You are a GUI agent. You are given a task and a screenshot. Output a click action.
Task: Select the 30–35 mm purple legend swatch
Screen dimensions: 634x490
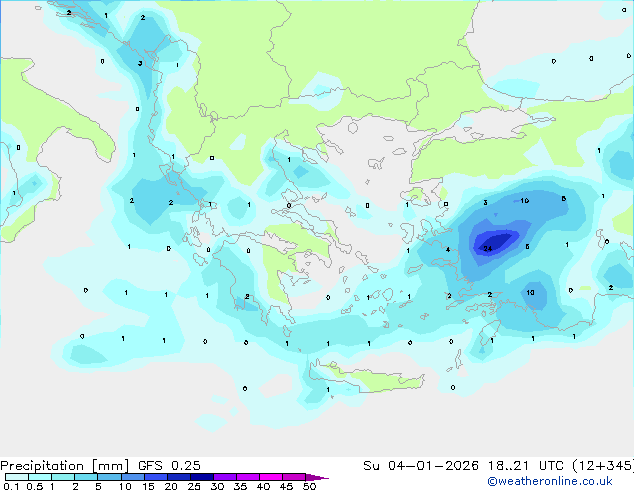(225, 477)
